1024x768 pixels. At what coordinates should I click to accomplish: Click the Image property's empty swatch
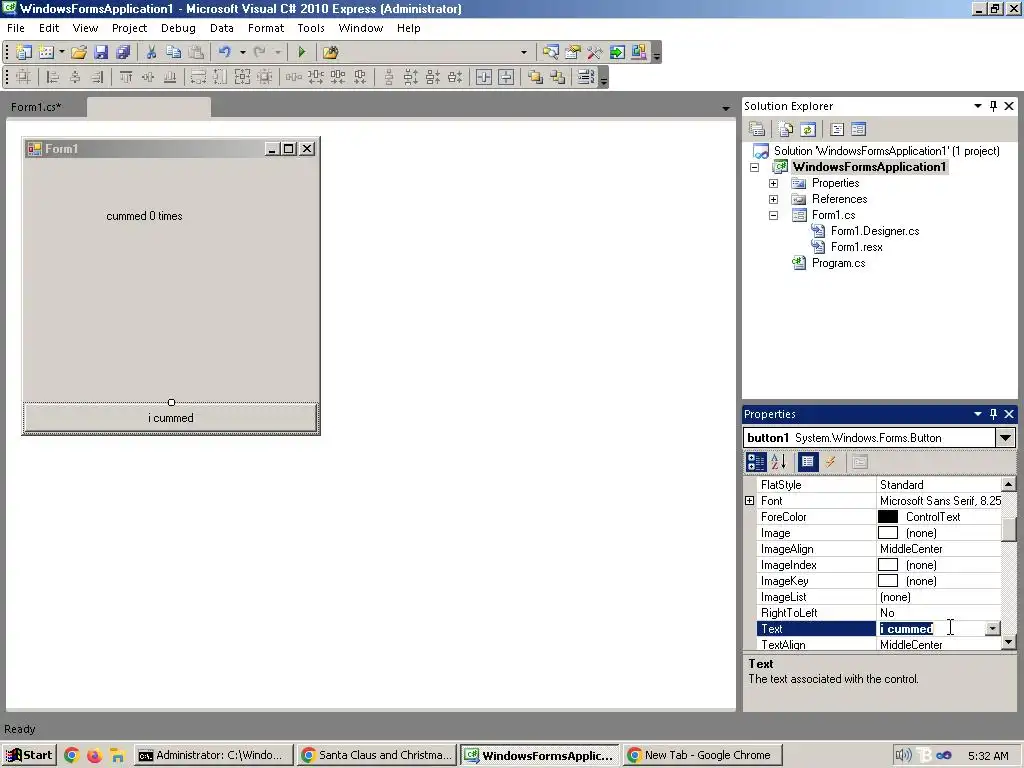(888, 533)
